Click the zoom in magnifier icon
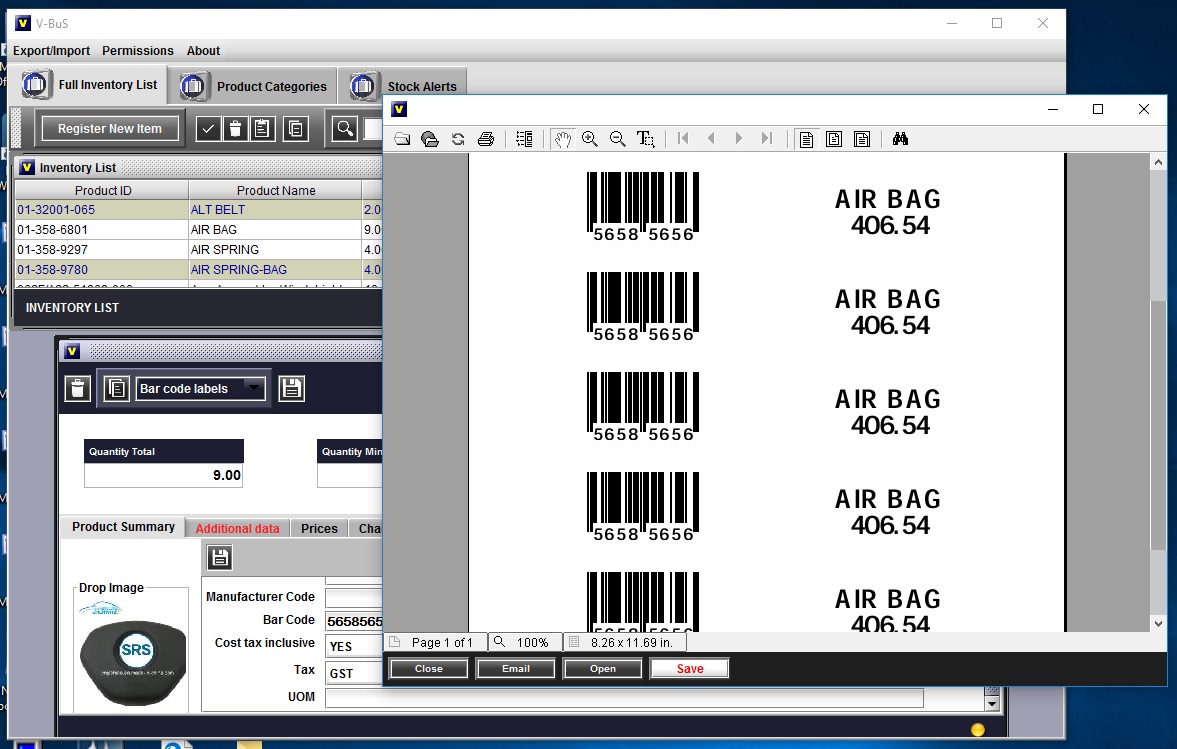 pyautogui.click(x=590, y=139)
